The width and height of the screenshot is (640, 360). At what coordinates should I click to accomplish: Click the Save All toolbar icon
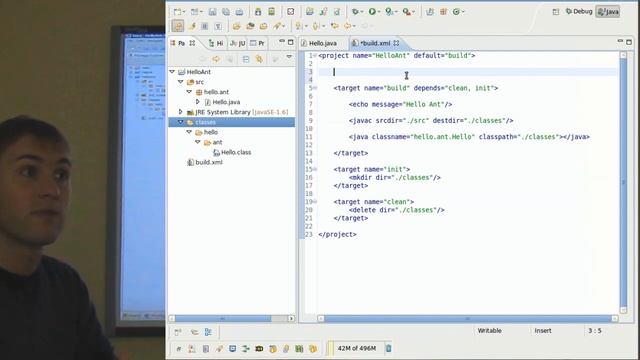click(226, 12)
